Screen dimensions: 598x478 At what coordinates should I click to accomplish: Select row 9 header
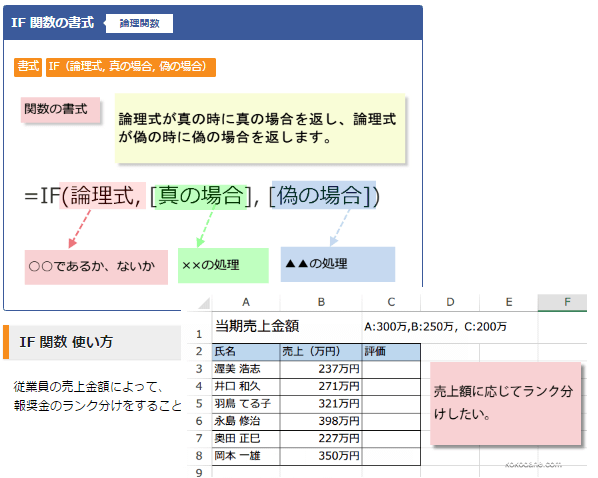(199, 472)
